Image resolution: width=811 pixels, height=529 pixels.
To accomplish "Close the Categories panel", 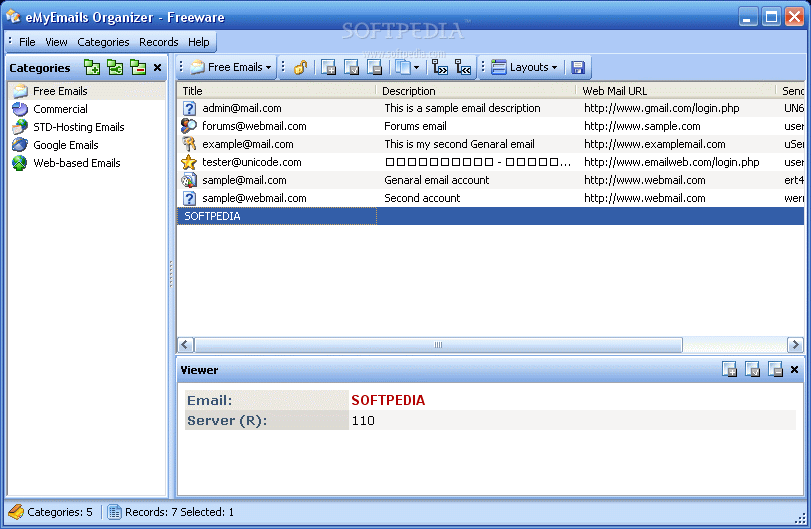I will [158, 67].
